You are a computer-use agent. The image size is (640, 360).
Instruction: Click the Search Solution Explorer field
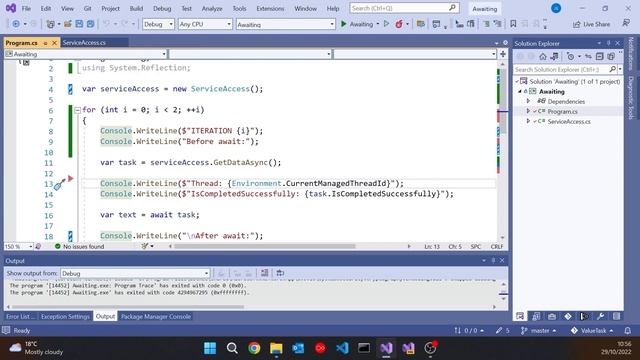tap(565, 69)
